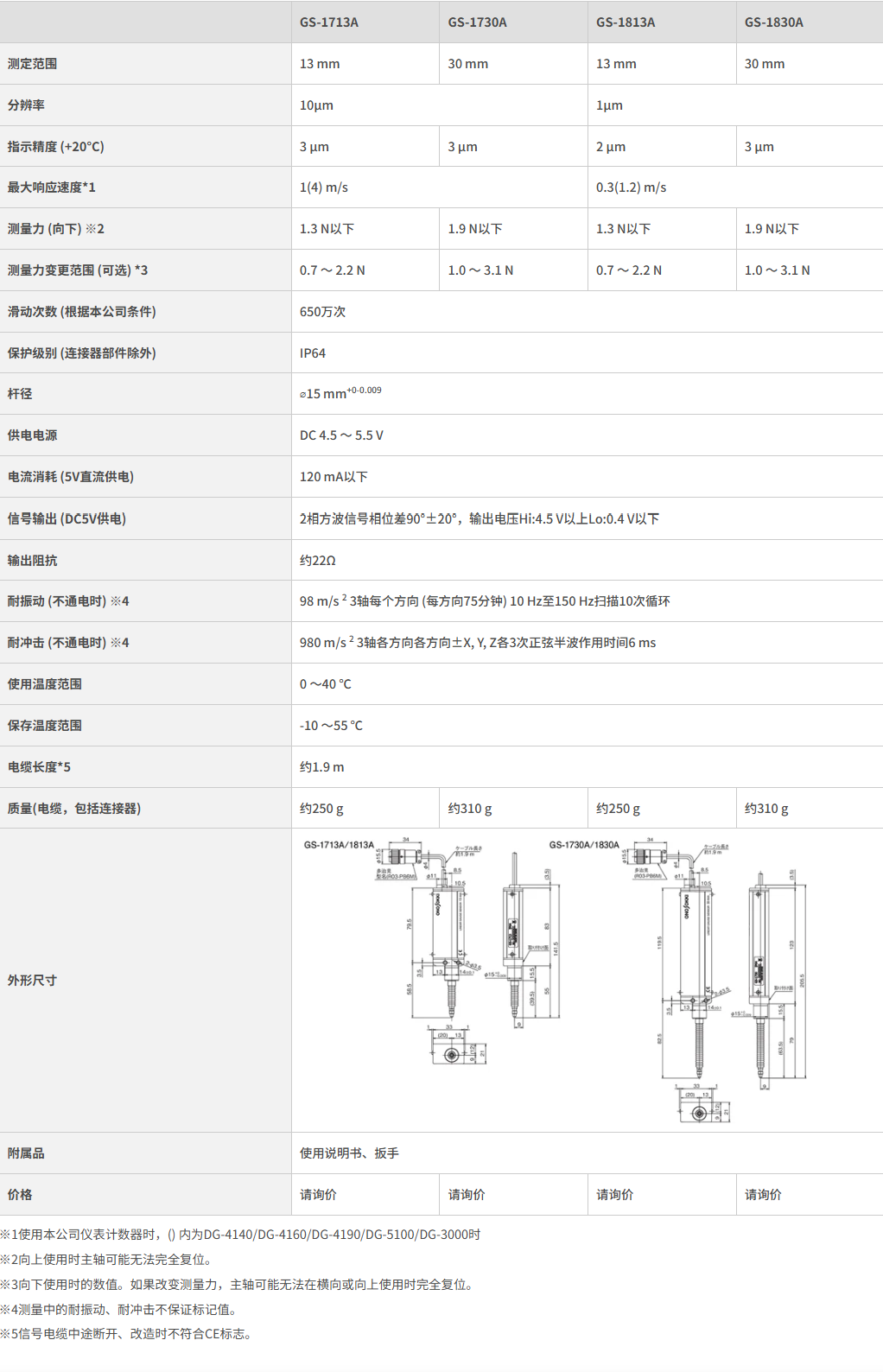Click the 外形尺寸 row label

[x=32, y=981]
